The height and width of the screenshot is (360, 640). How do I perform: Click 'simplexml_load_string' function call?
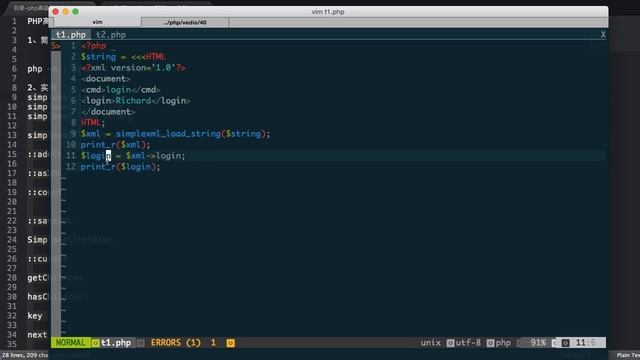click(168, 134)
